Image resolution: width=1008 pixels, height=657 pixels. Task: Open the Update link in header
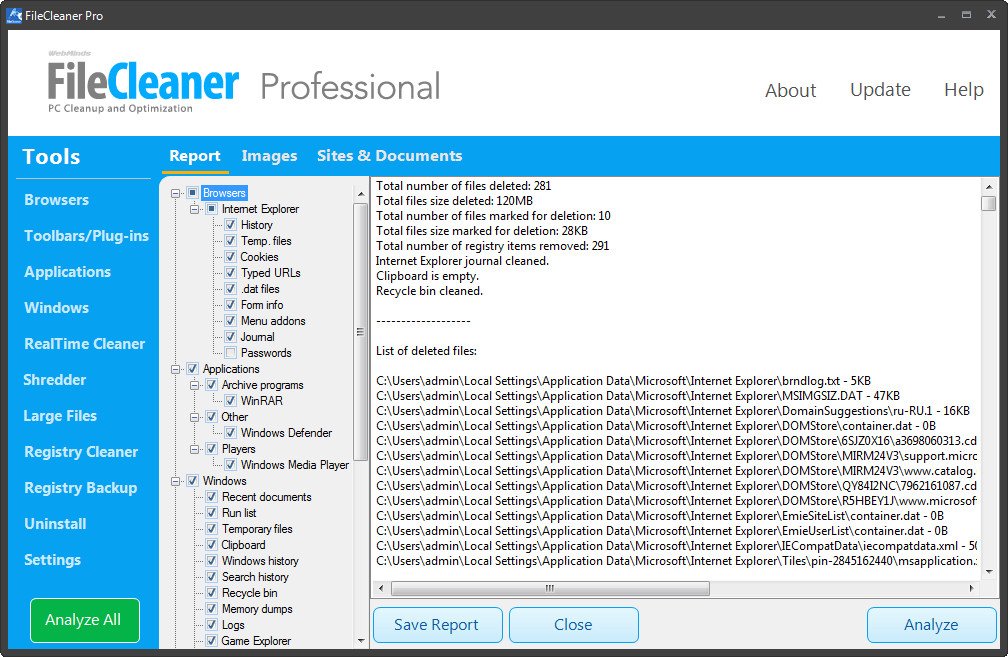[880, 90]
